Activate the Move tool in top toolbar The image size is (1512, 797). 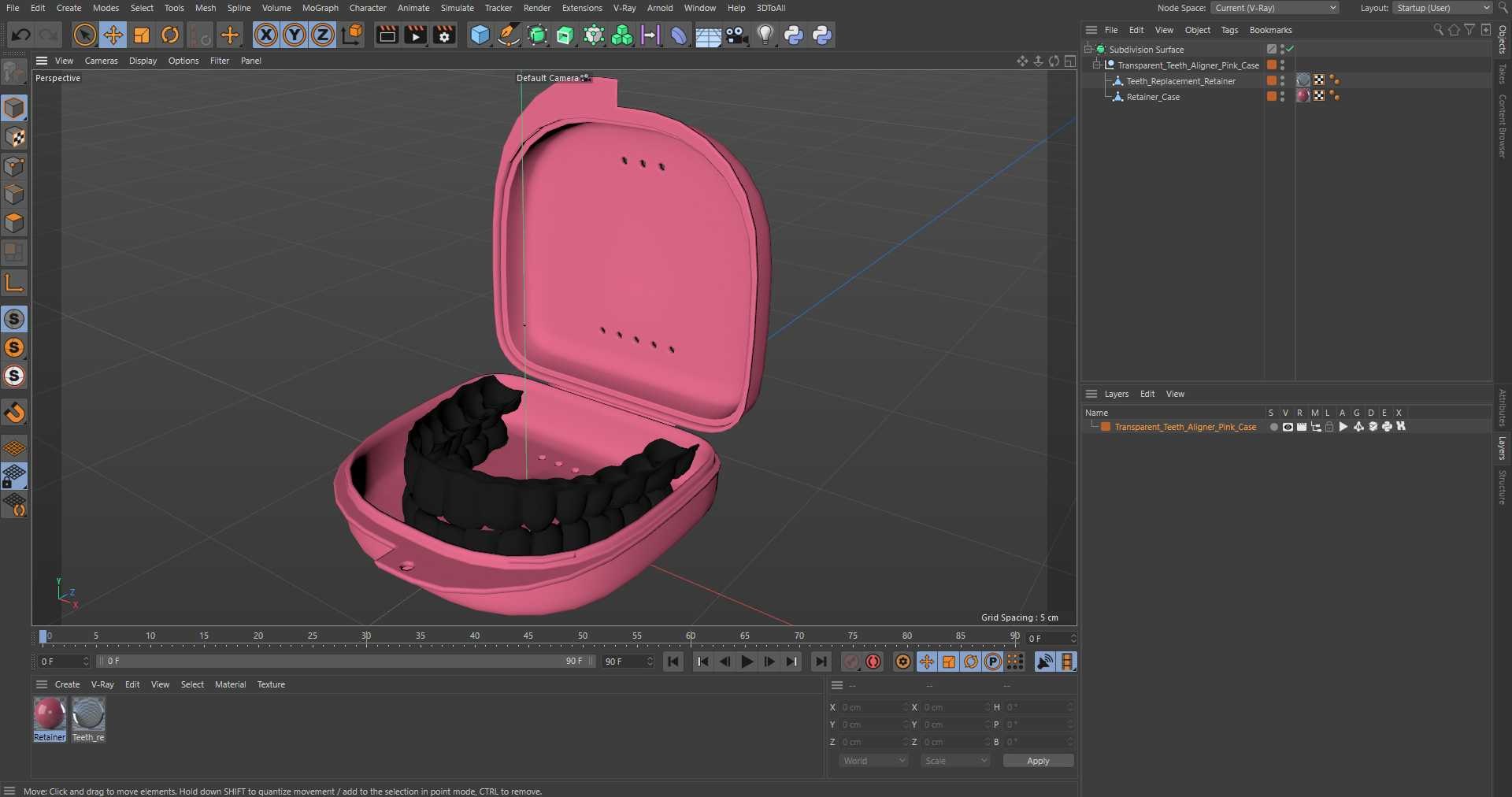(113, 35)
